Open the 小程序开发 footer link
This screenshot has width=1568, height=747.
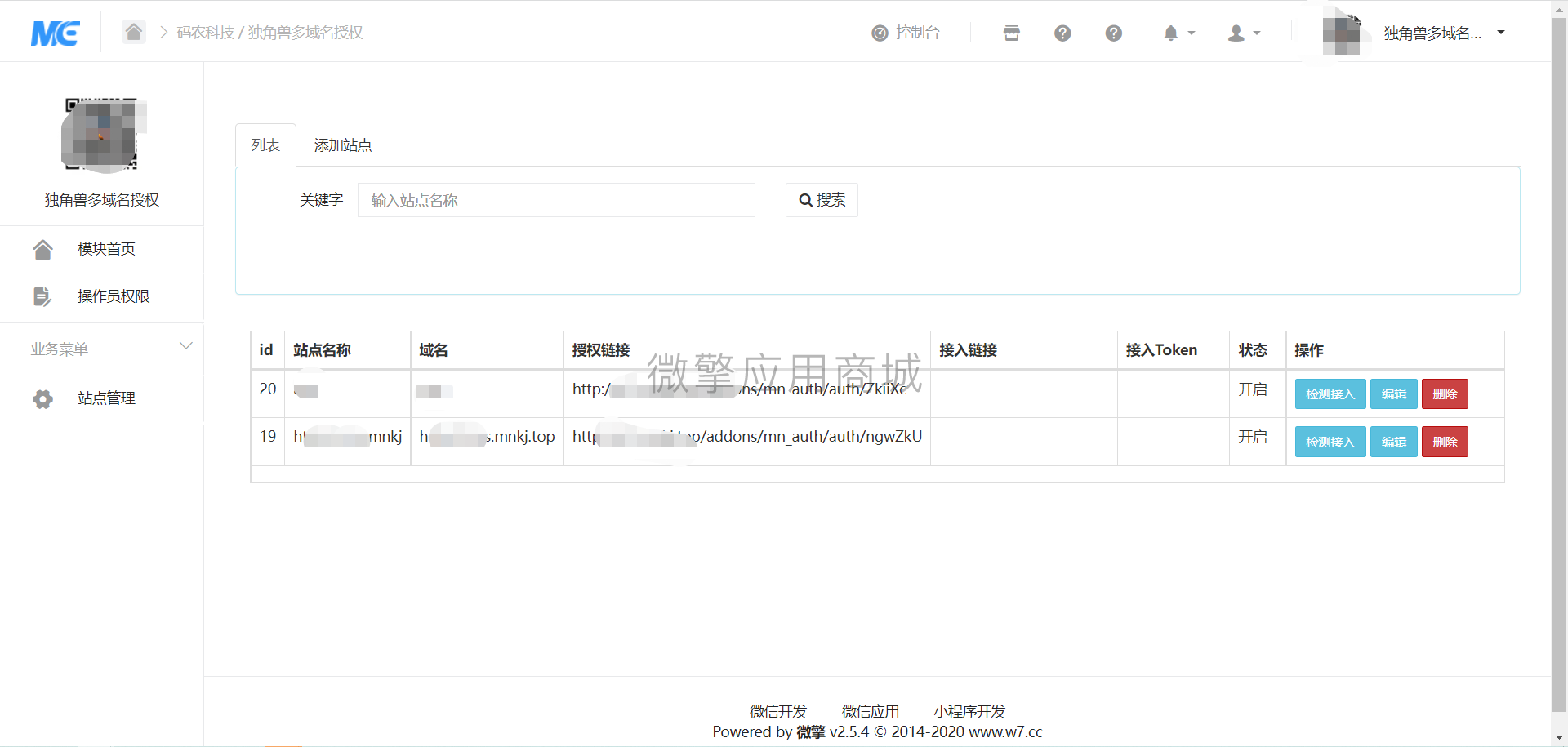(969, 712)
